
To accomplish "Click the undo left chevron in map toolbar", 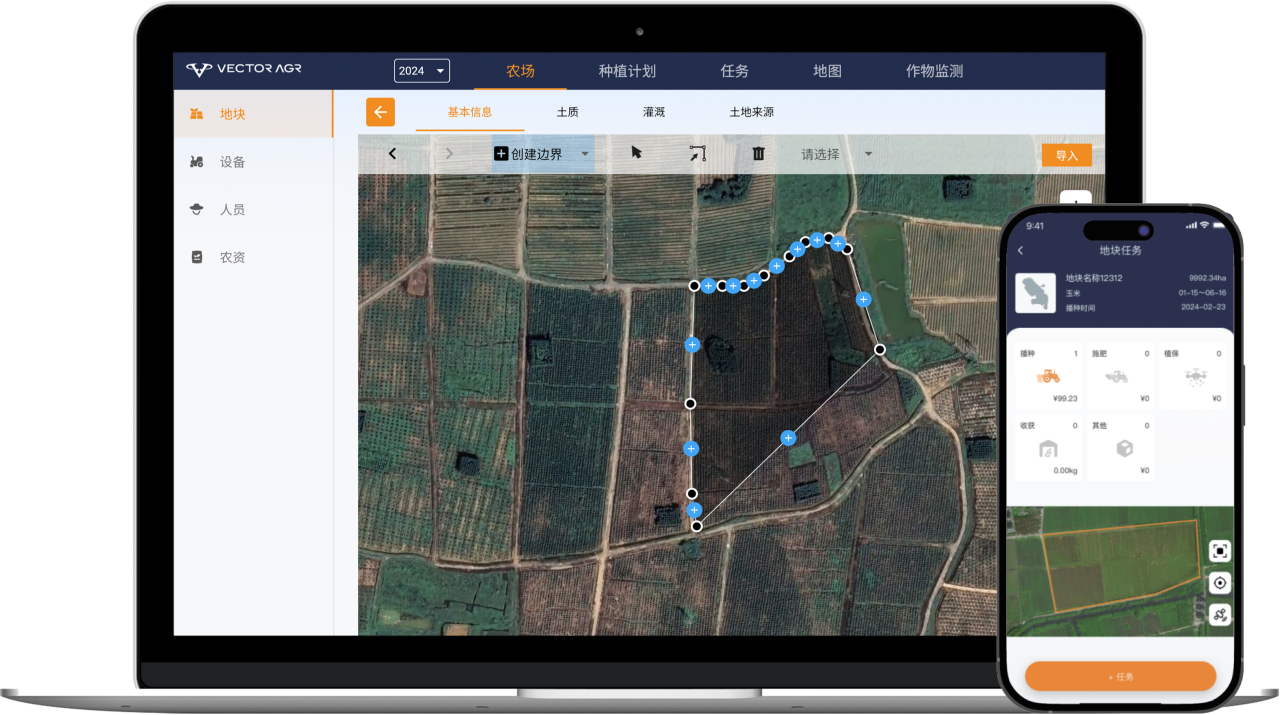I will (392, 154).
